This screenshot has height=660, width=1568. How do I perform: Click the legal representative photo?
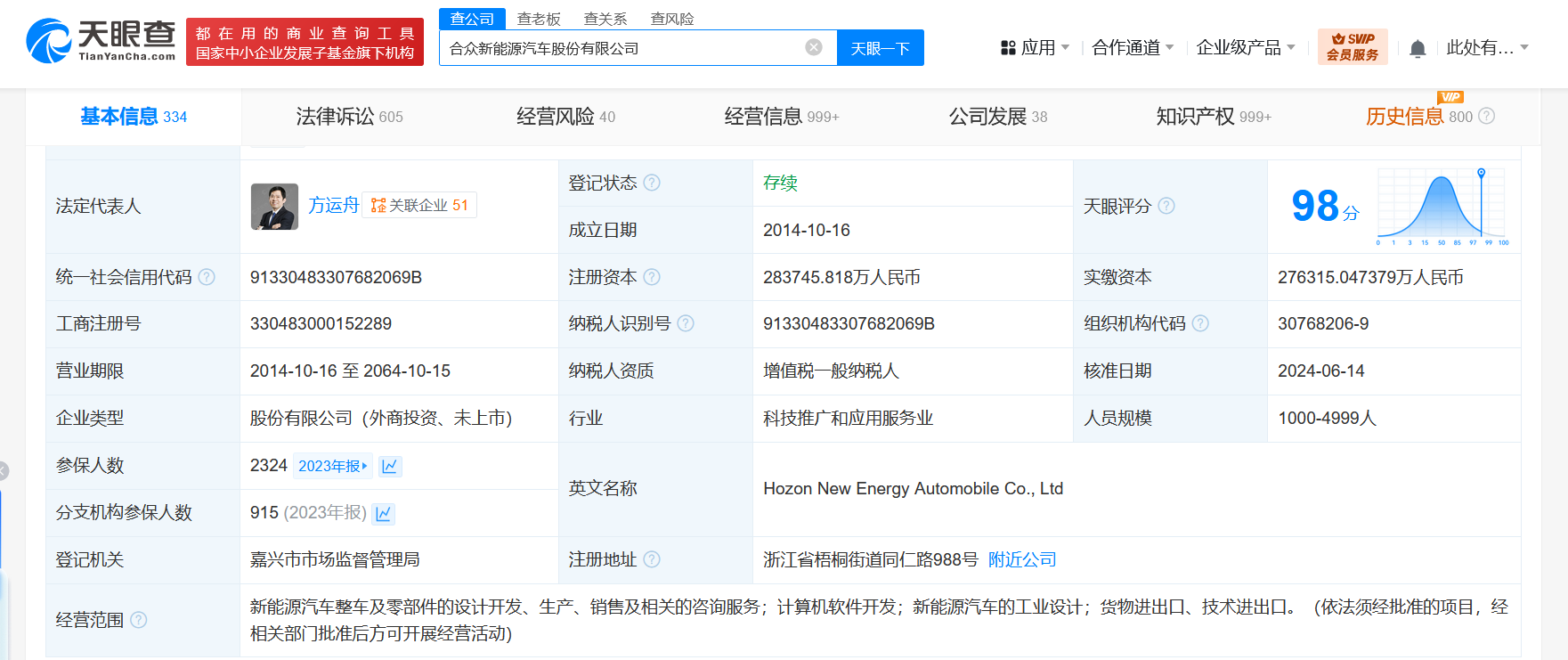coord(274,207)
